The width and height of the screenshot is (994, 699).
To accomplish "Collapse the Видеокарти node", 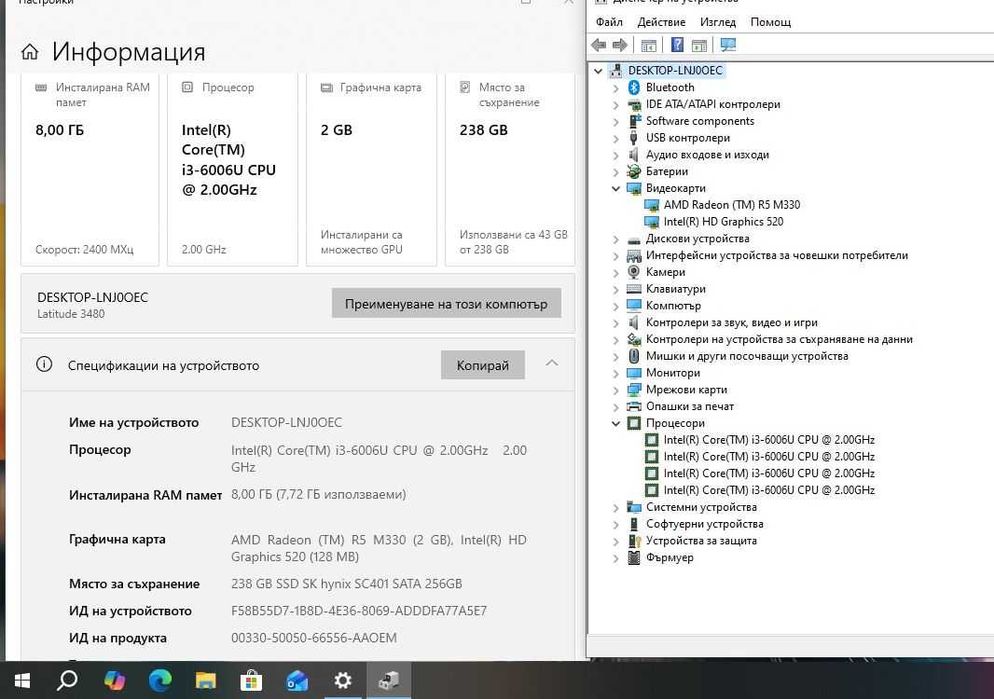I will click(616, 188).
